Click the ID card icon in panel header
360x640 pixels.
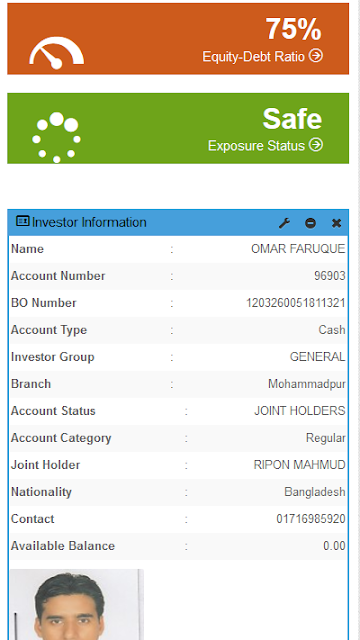pyautogui.click(x=23, y=221)
